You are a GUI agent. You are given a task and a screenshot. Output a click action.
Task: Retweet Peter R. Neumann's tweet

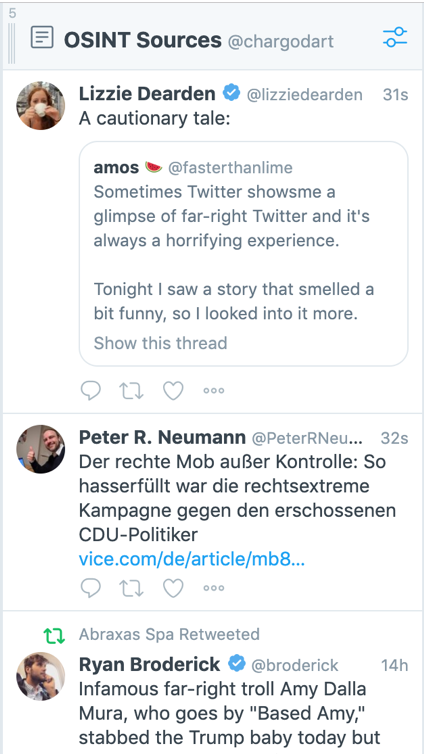point(131,588)
